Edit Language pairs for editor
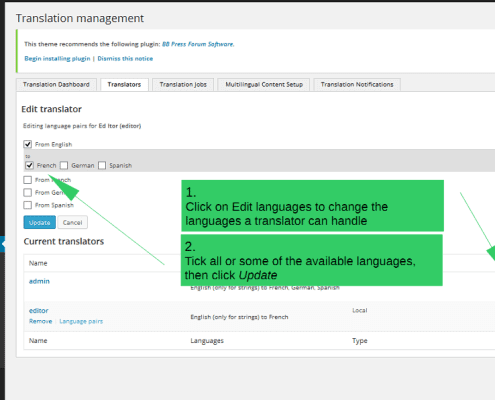 (x=81, y=321)
